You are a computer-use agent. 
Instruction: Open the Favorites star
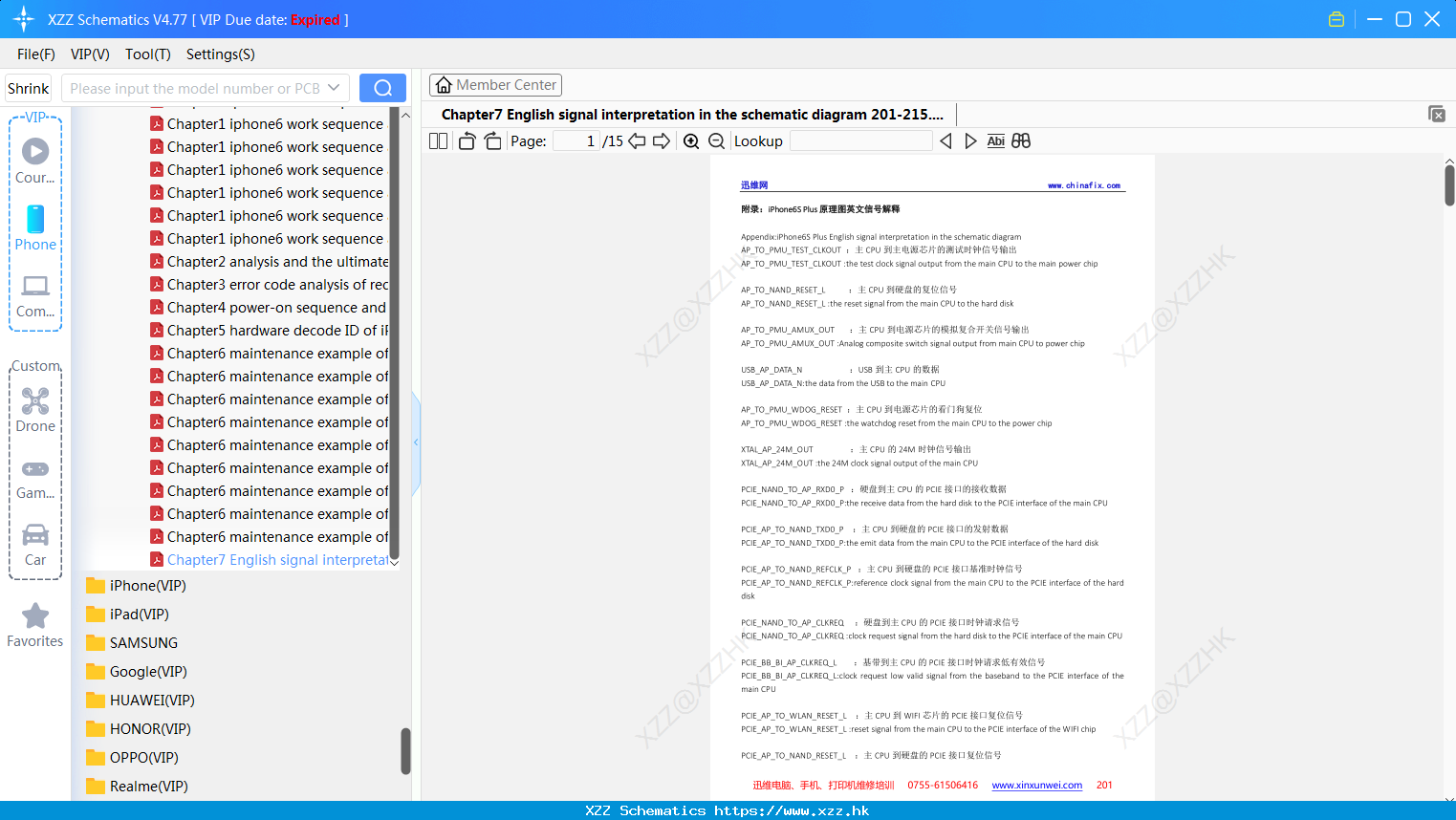click(35, 625)
